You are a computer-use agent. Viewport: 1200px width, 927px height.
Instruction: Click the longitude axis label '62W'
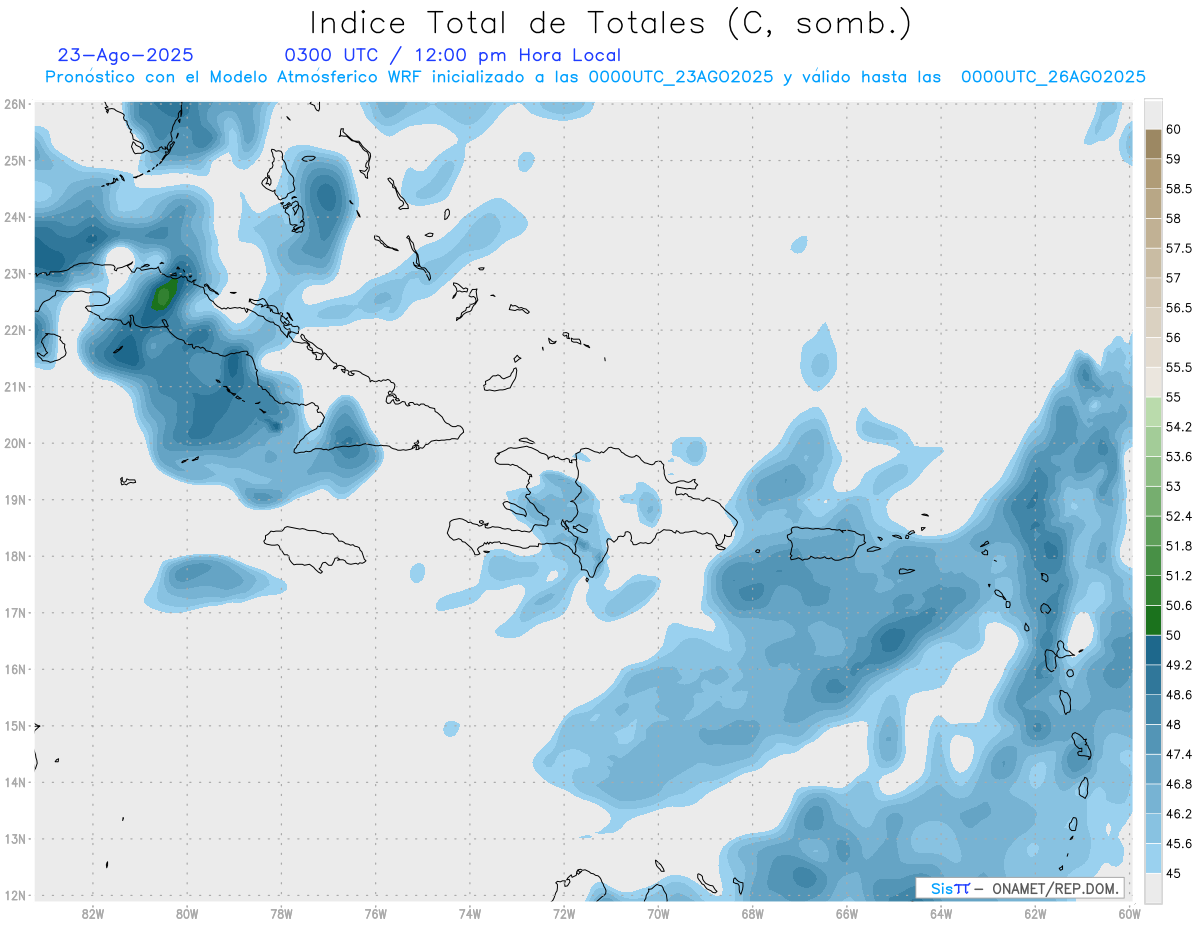click(1035, 913)
